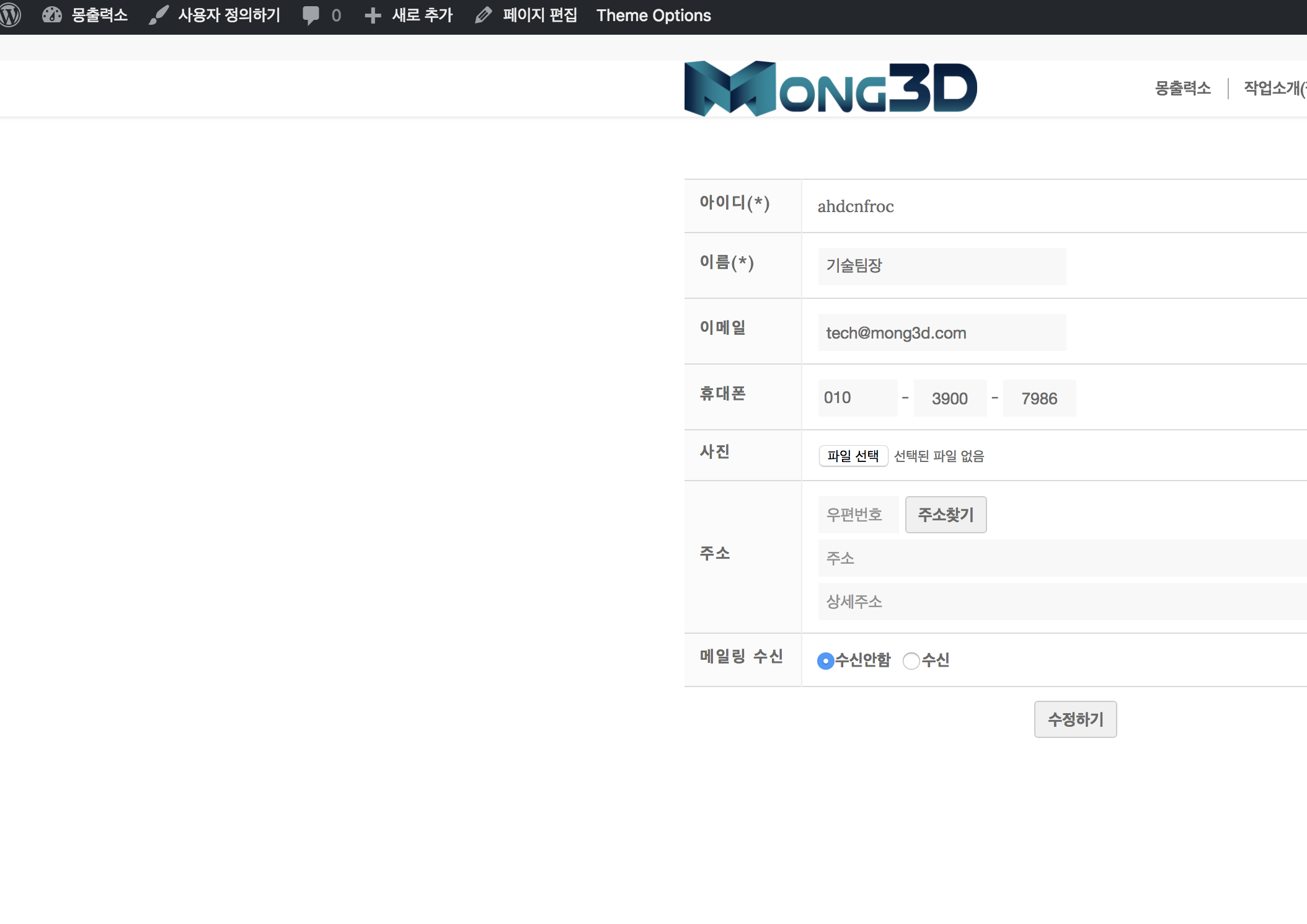Open 사용자 정의하기 in admin bar

tap(229, 16)
